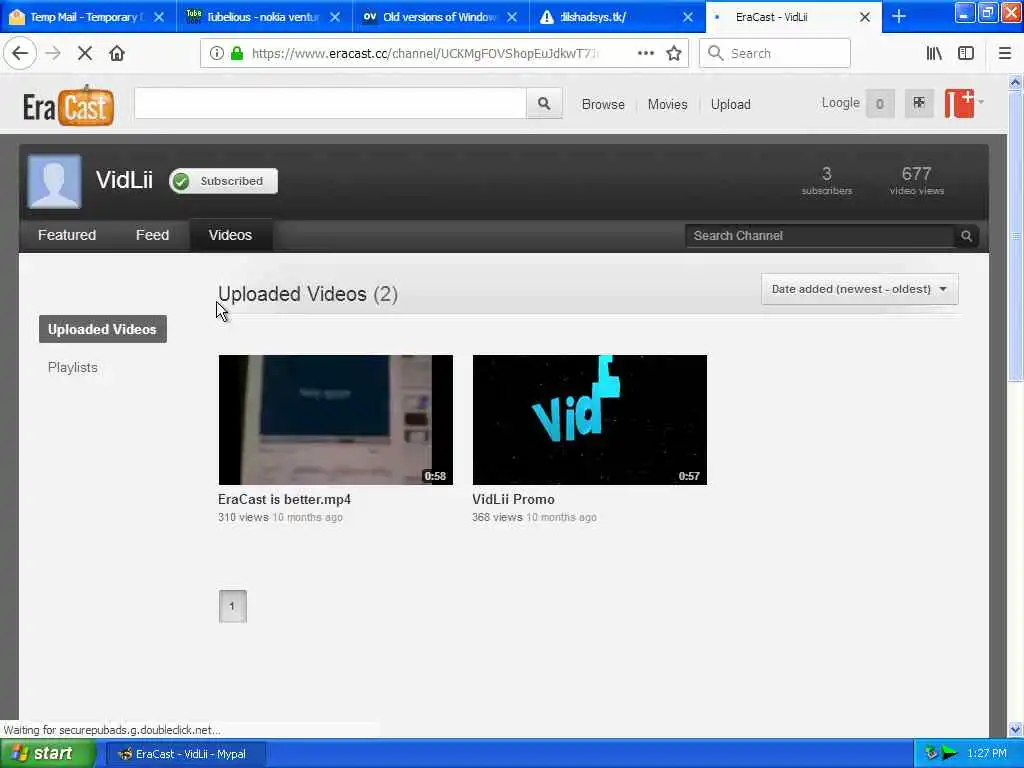Open the Browse link
Viewport: 1024px width, 768px height.
coord(603,104)
